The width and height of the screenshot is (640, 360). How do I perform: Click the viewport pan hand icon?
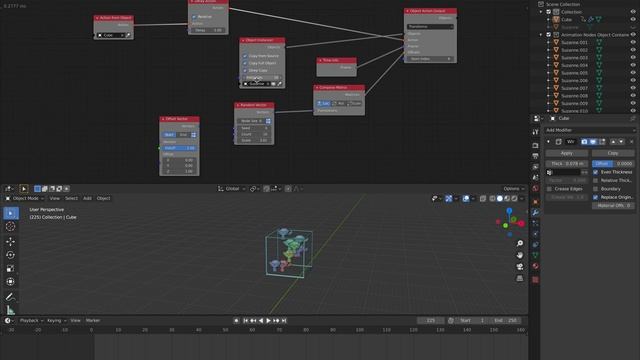pyautogui.click(x=520, y=255)
